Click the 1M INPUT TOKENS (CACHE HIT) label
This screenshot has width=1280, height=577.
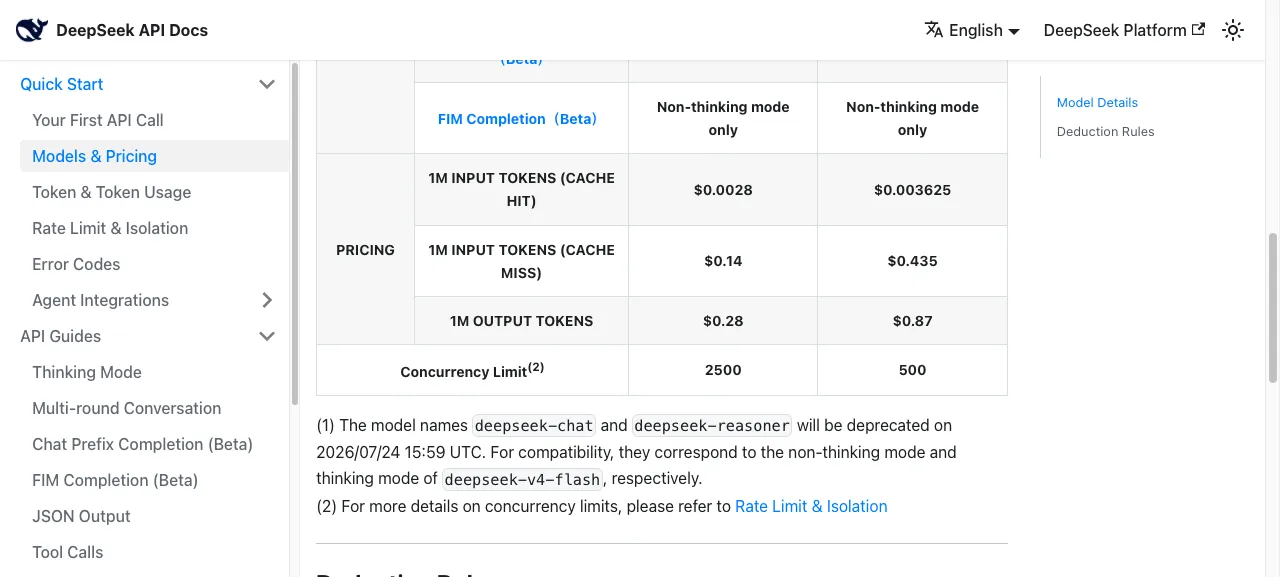pyautogui.click(x=521, y=189)
